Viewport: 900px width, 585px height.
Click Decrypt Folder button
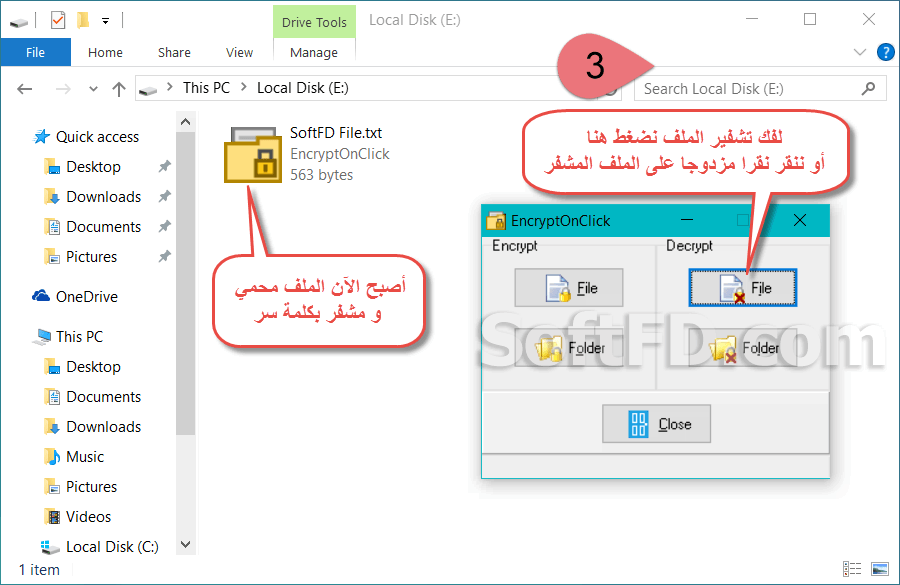(742, 348)
